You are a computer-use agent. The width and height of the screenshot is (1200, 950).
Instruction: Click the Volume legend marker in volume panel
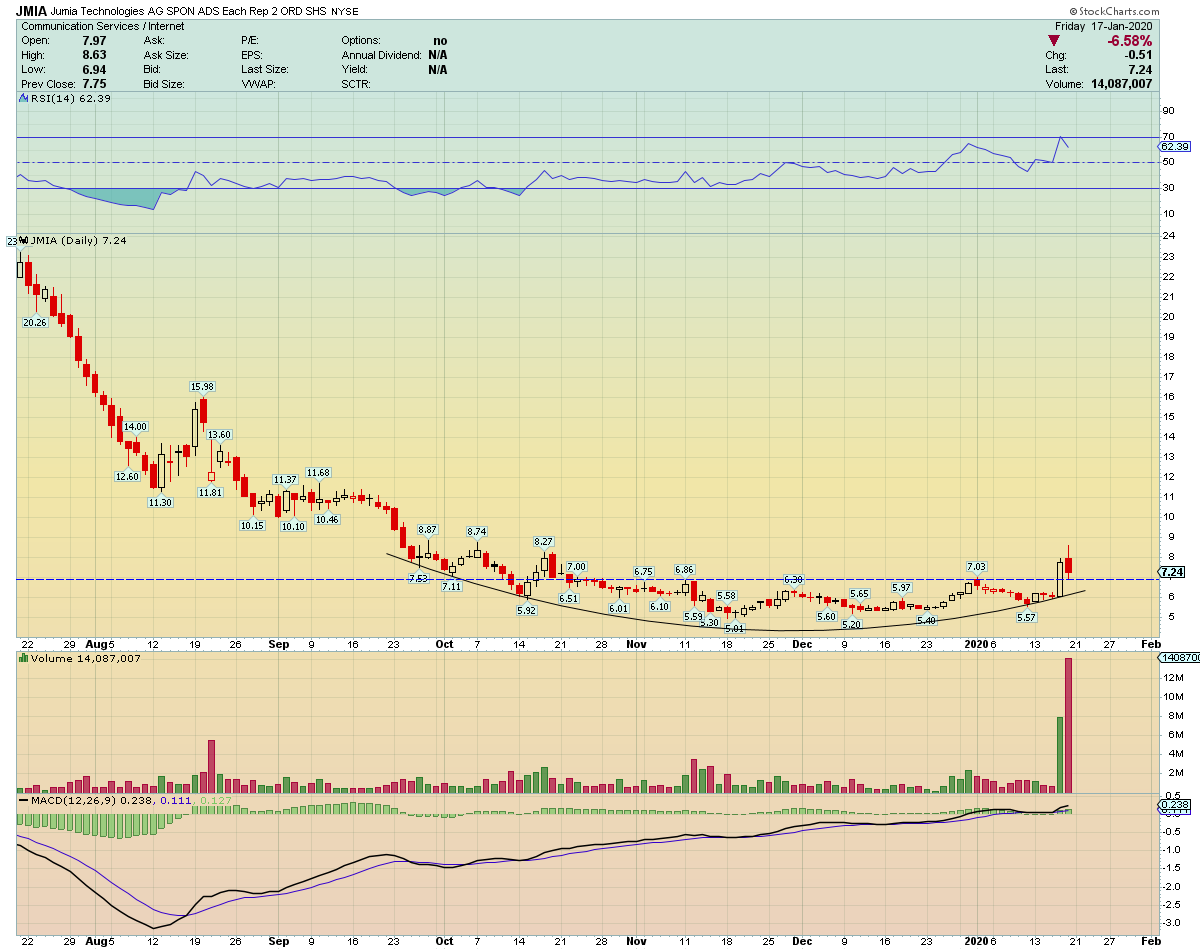[x=24, y=658]
